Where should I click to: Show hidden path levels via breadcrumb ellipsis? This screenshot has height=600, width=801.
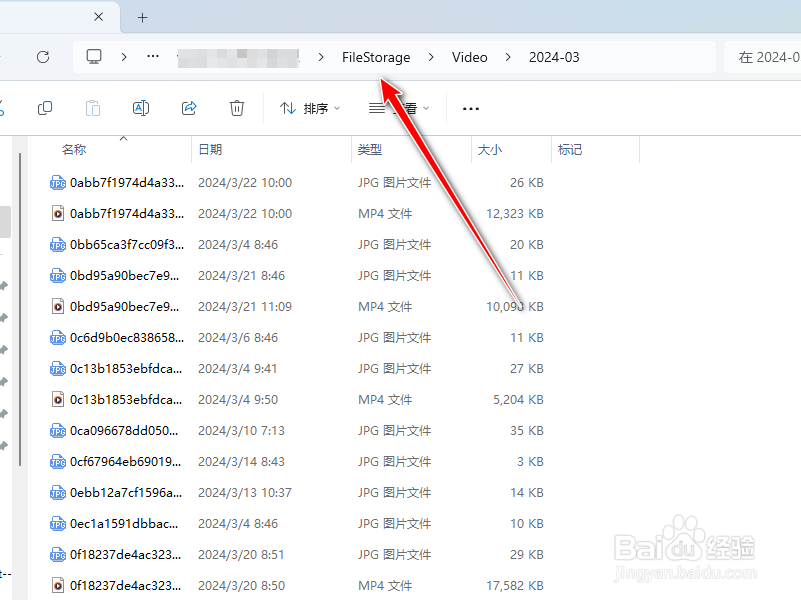click(x=153, y=57)
